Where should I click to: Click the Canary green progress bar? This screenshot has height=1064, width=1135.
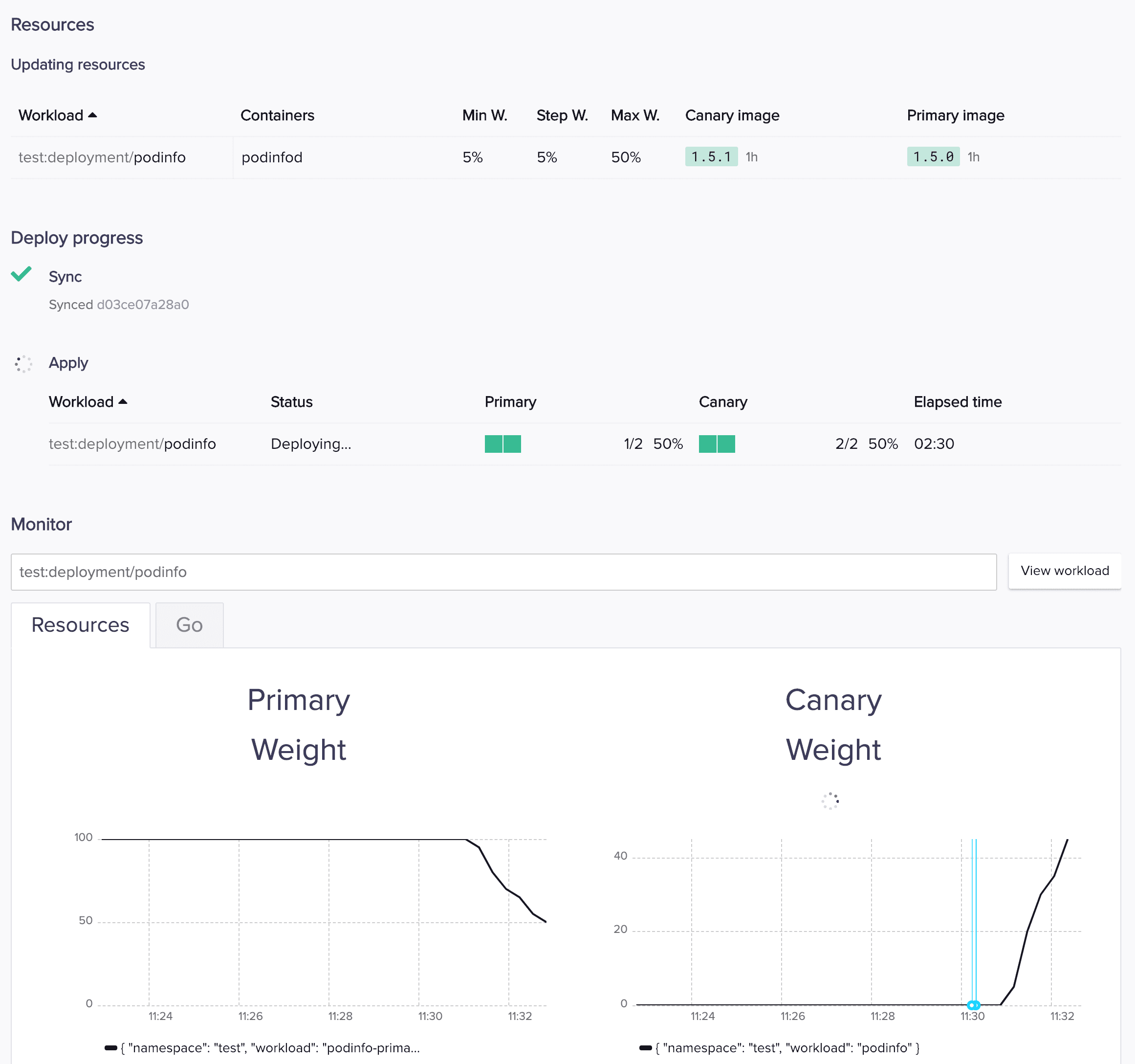tap(717, 444)
